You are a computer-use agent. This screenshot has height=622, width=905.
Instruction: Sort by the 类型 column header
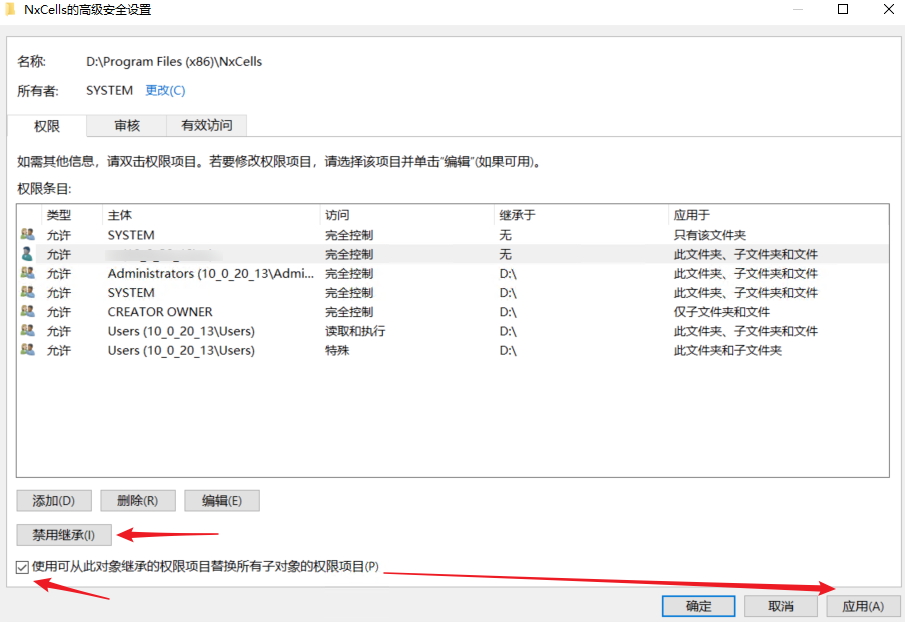pos(72,215)
